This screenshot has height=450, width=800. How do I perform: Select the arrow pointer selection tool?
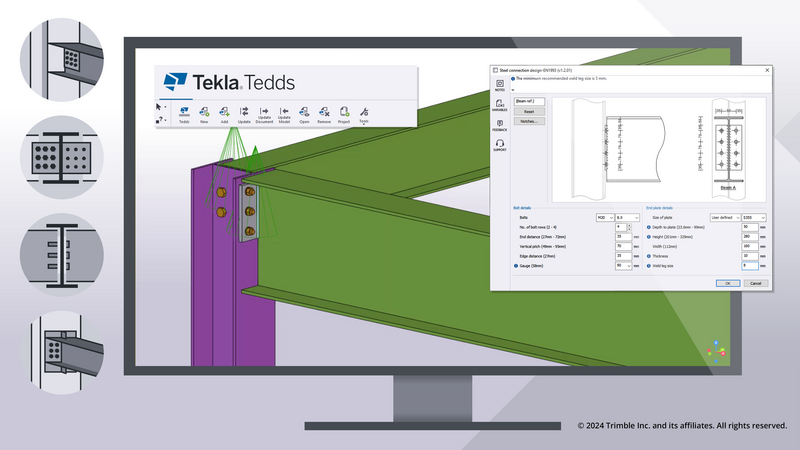(x=158, y=107)
